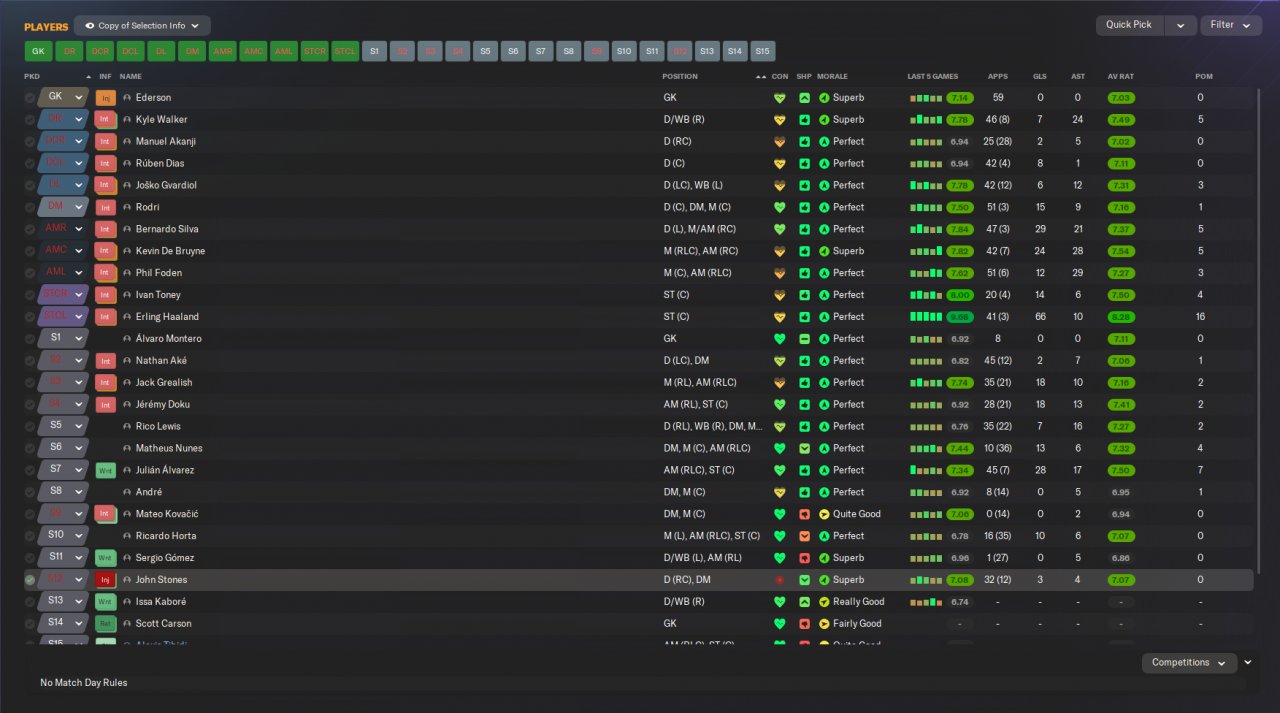The image size is (1280, 713).
Task: Sort by the Position column header
Action: [x=680, y=77]
